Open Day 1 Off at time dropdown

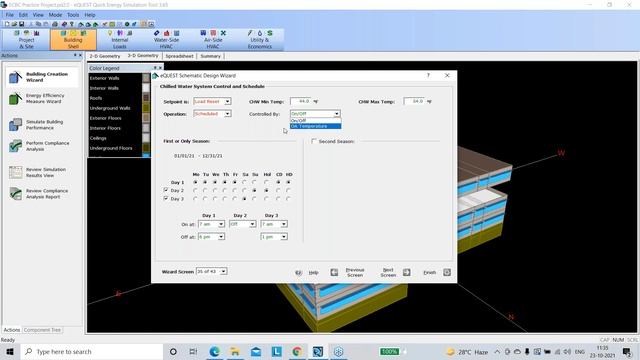221,237
